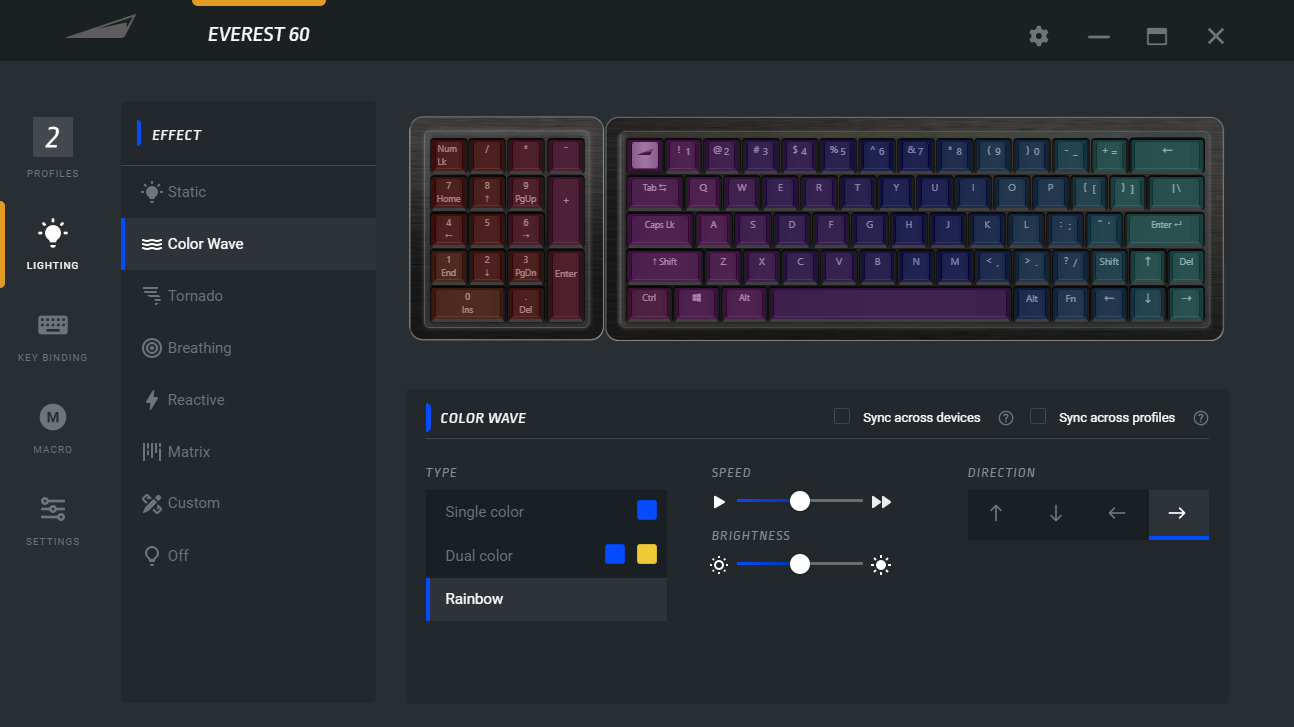
Task: Open the yellow Dual color swatch
Action: click(647, 554)
